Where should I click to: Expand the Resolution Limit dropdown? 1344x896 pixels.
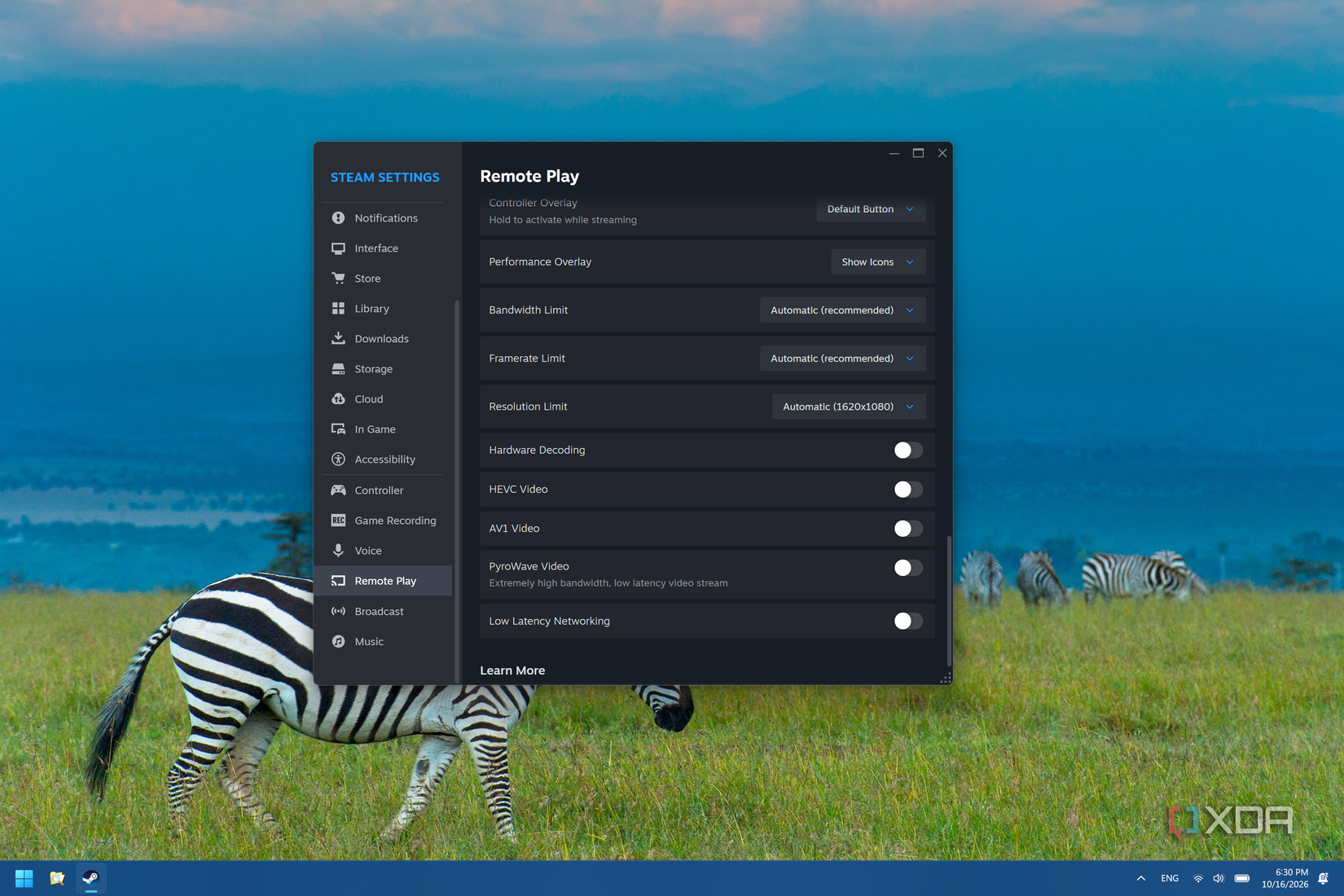pos(848,406)
